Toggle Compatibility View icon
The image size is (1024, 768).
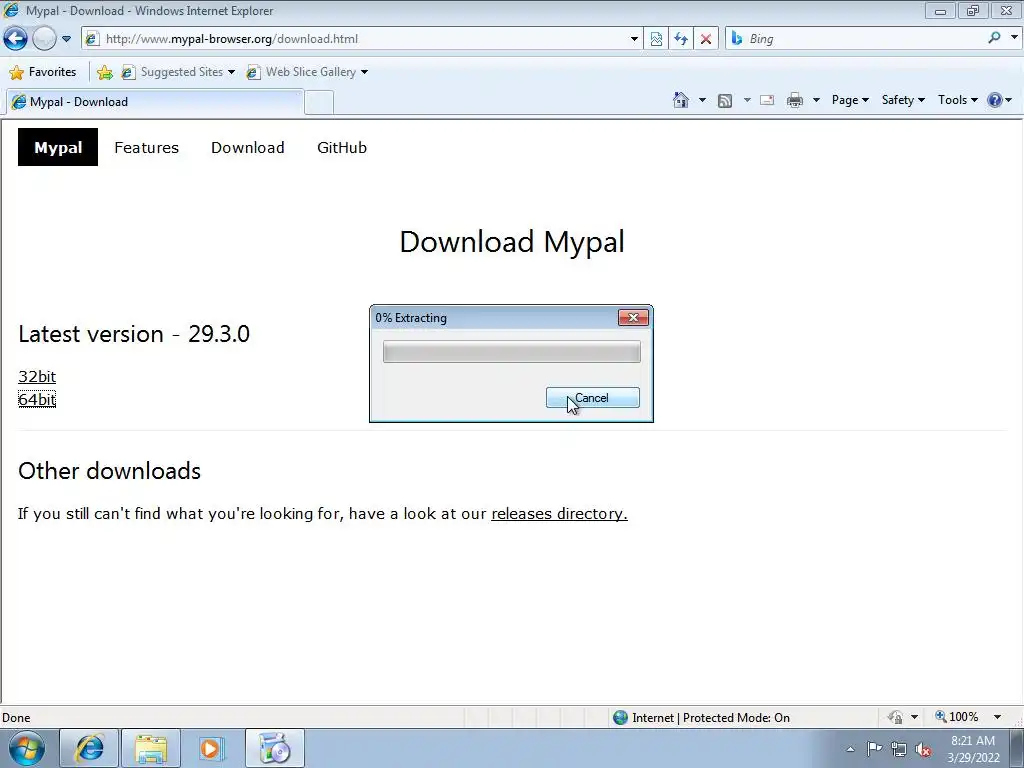(x=656, y=39)
